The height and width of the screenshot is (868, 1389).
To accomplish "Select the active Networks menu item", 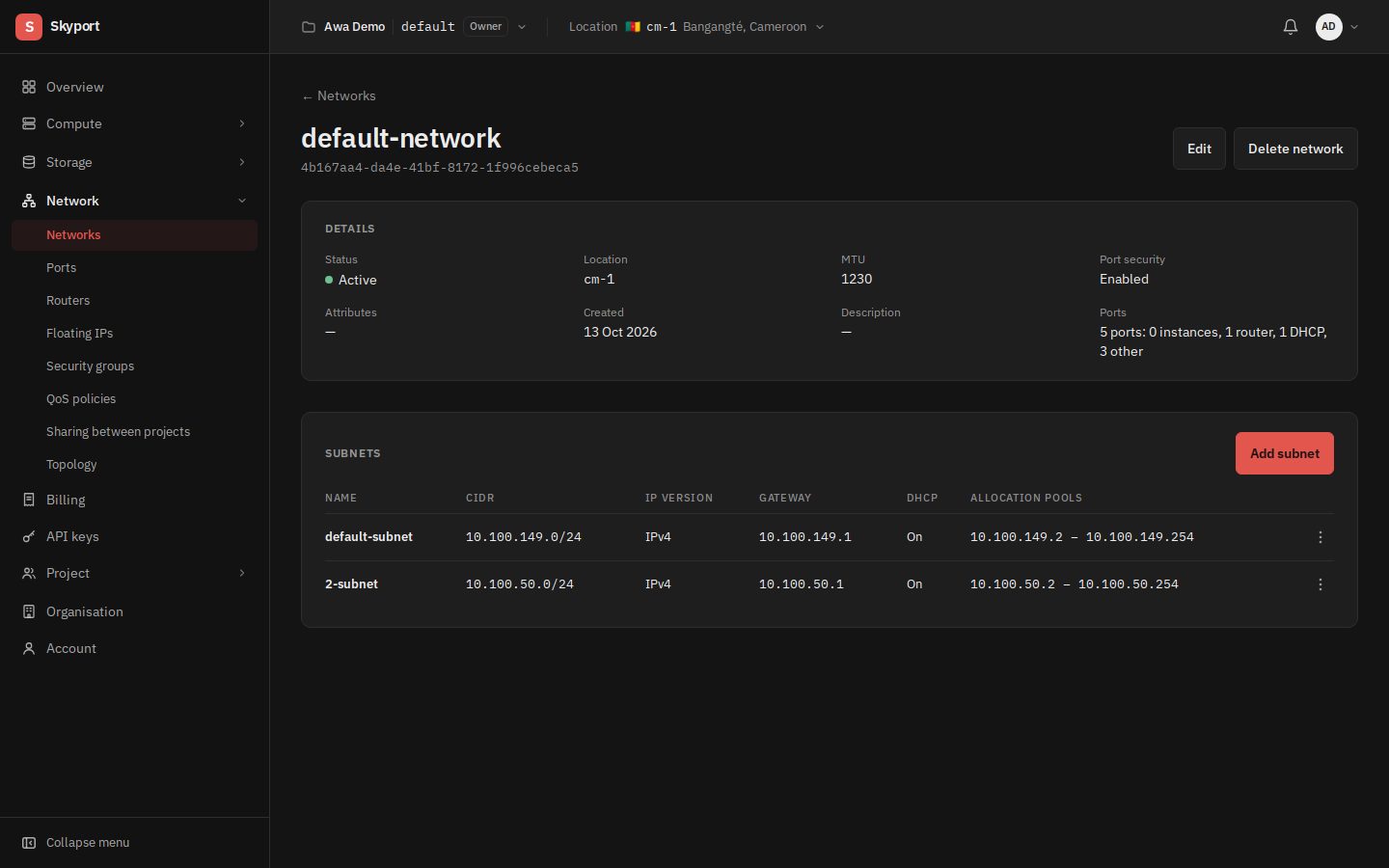I will (134, 234).
